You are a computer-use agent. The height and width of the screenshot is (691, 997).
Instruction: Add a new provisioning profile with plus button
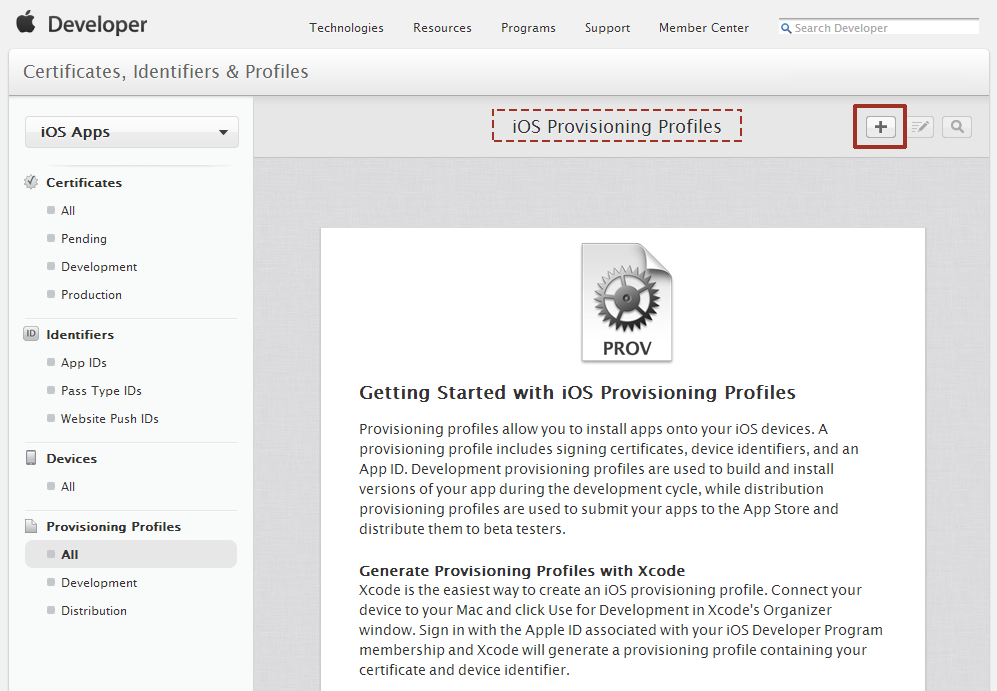coord(880,127)
